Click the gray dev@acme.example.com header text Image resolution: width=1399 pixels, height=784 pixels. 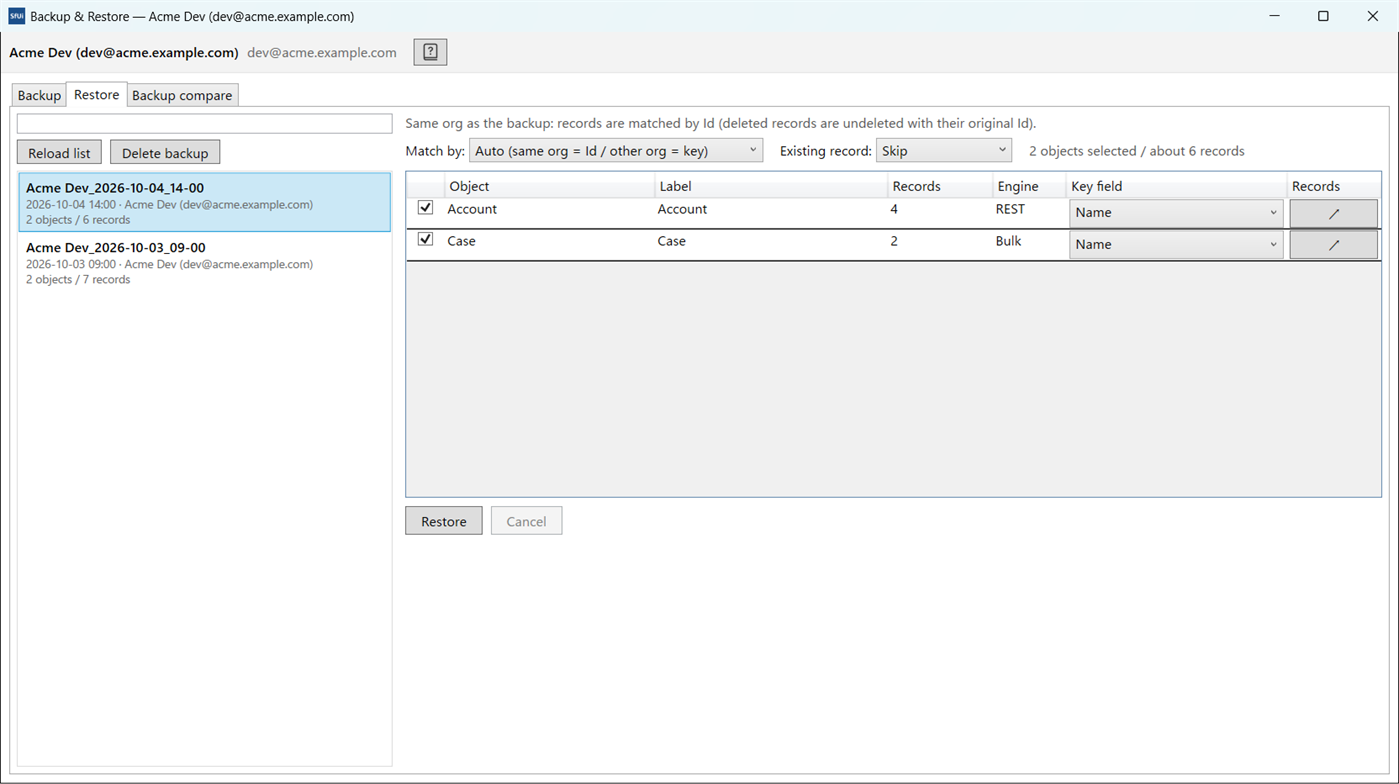pyautogui.click(x=322, y=52)
